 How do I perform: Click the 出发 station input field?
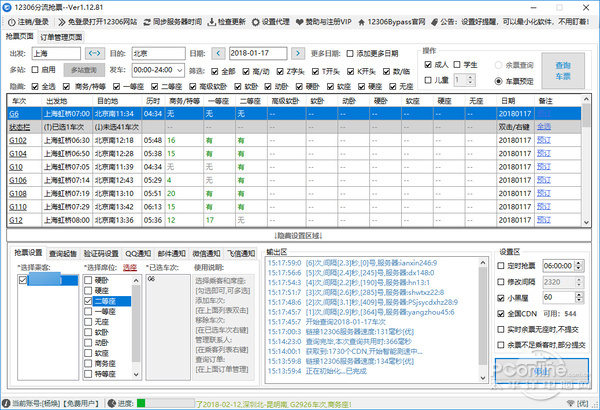pyautogui.click(x=56, y=53)
